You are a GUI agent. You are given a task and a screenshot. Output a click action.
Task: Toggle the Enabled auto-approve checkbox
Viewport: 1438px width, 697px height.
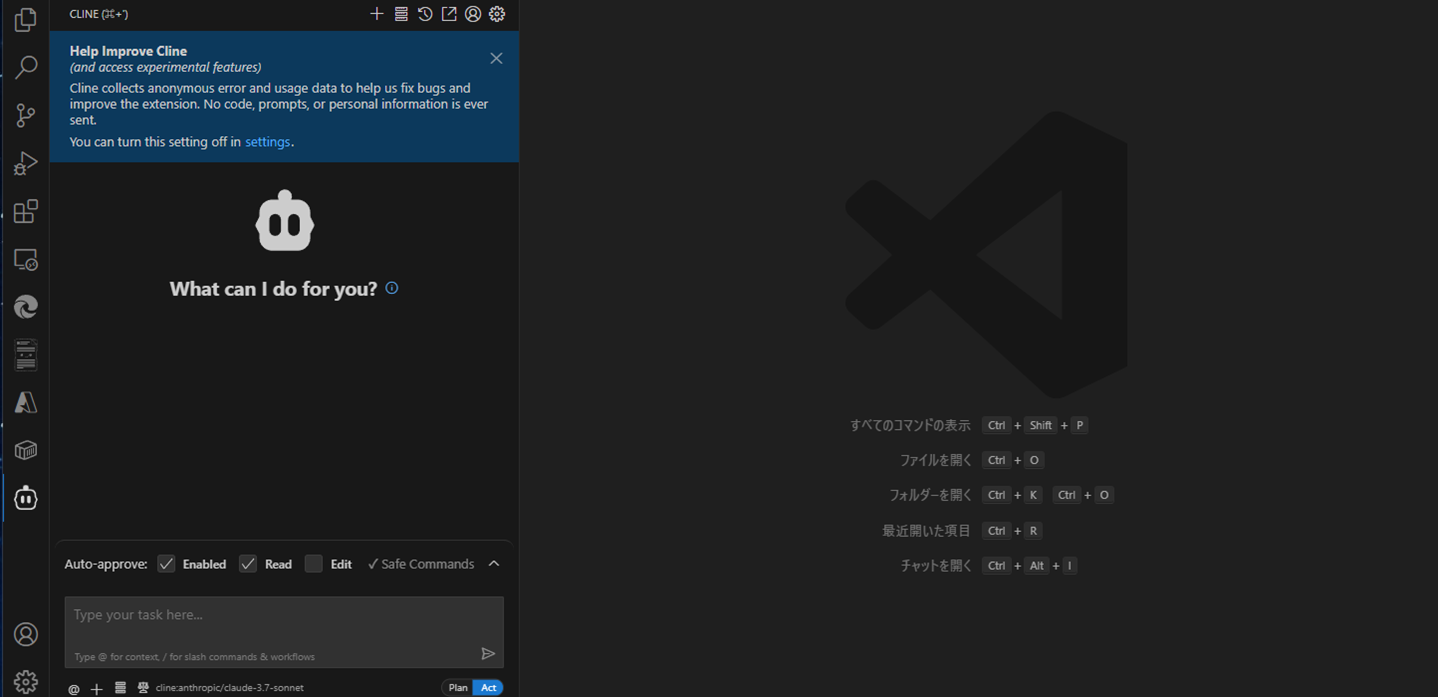[166, 564]
